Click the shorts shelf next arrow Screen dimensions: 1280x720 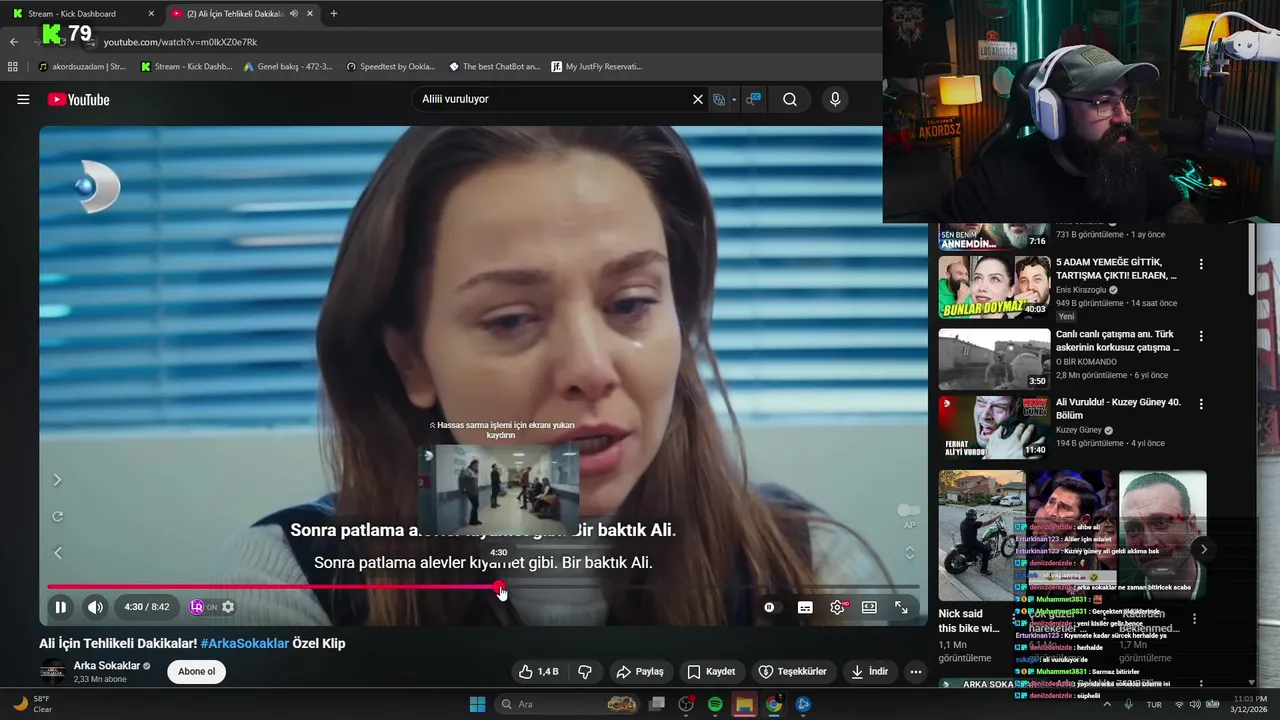(x=1203, y=549)
